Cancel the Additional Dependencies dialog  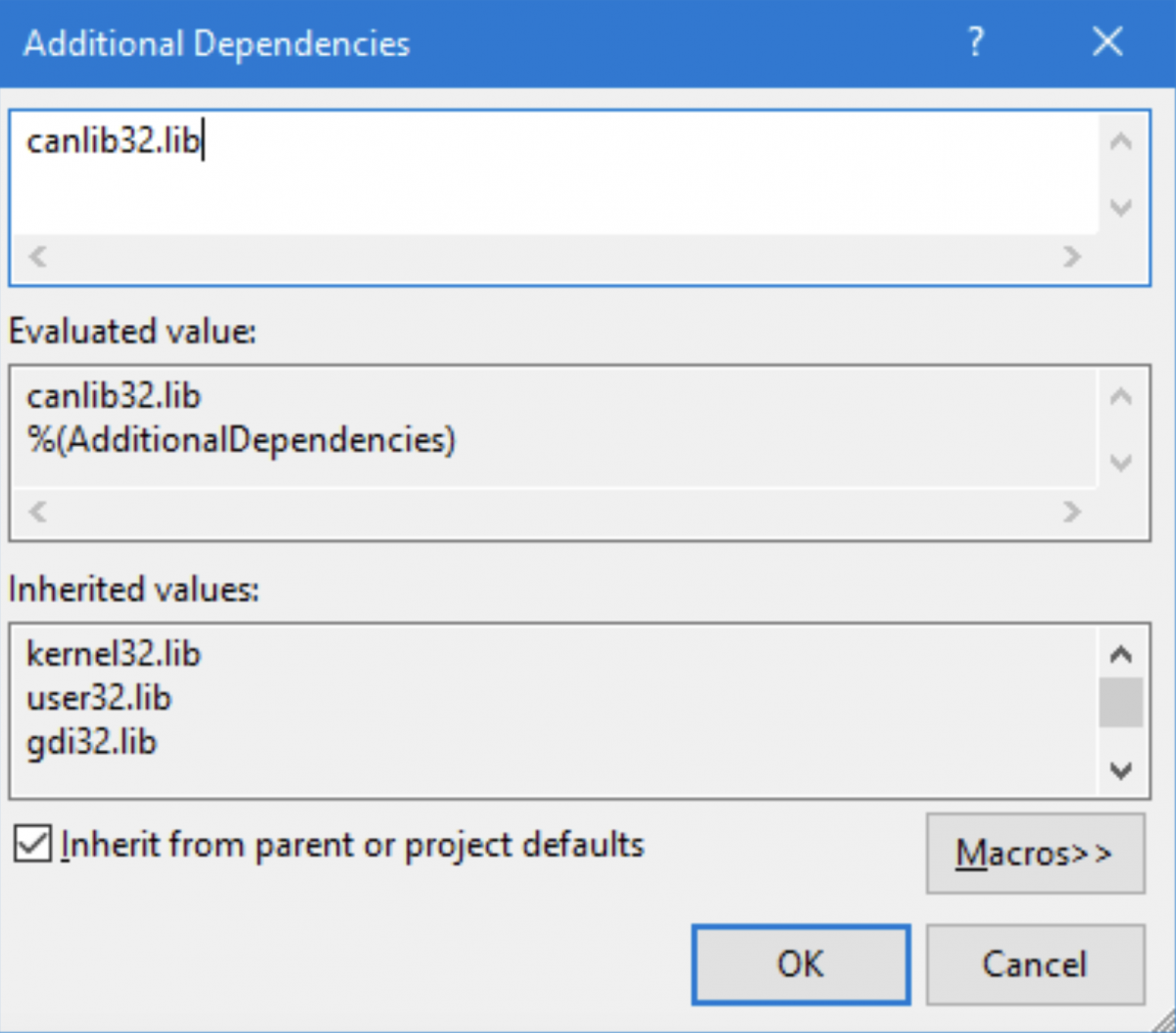point(1035,964)
